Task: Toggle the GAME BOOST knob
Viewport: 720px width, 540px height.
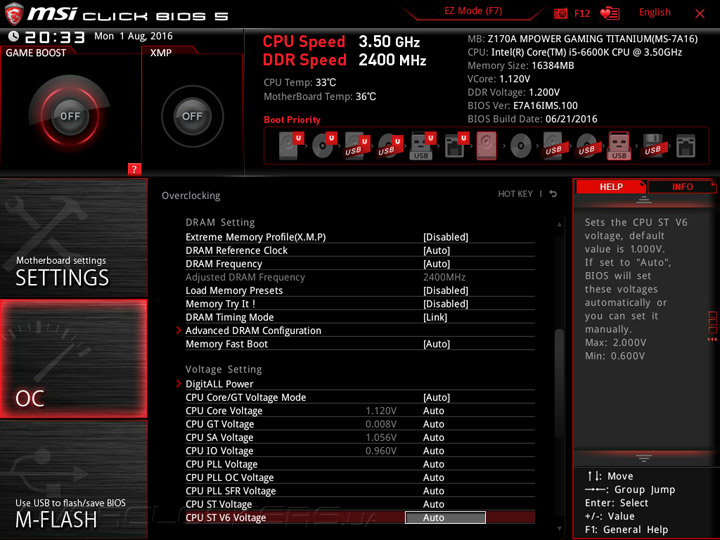Action: (70, 116)
